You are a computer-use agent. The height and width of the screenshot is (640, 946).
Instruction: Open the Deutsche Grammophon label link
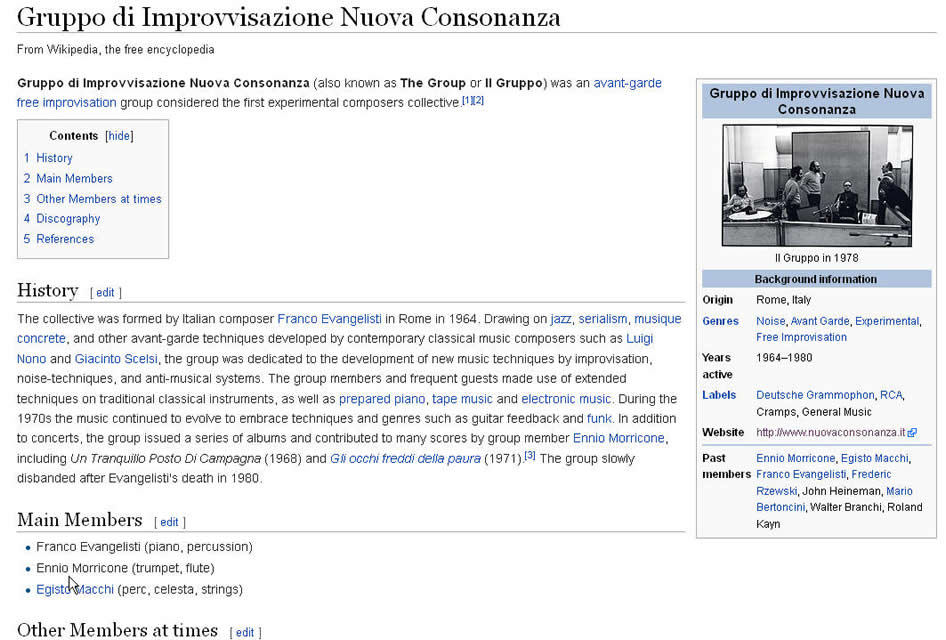815,395
